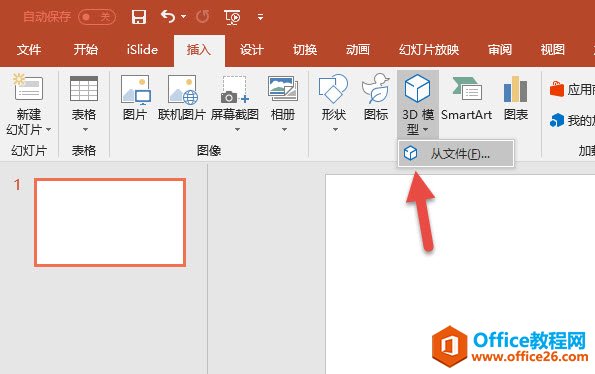This screenshot has width=595, height=374.
Task: Expand the 相册 dropdown arrow
Action: tap(284, 130)
